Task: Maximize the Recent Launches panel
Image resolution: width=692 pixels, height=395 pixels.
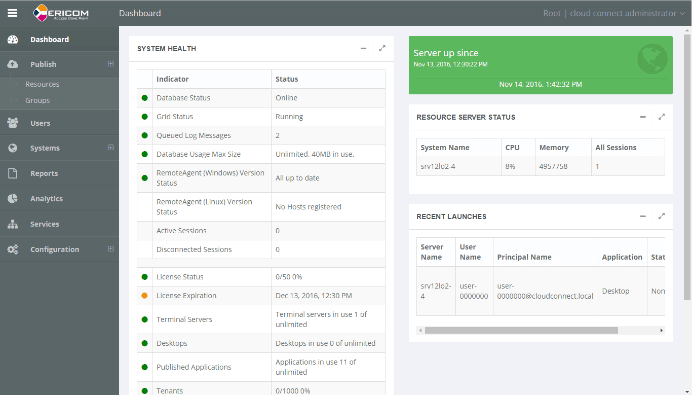Action: tap(662, 216)
